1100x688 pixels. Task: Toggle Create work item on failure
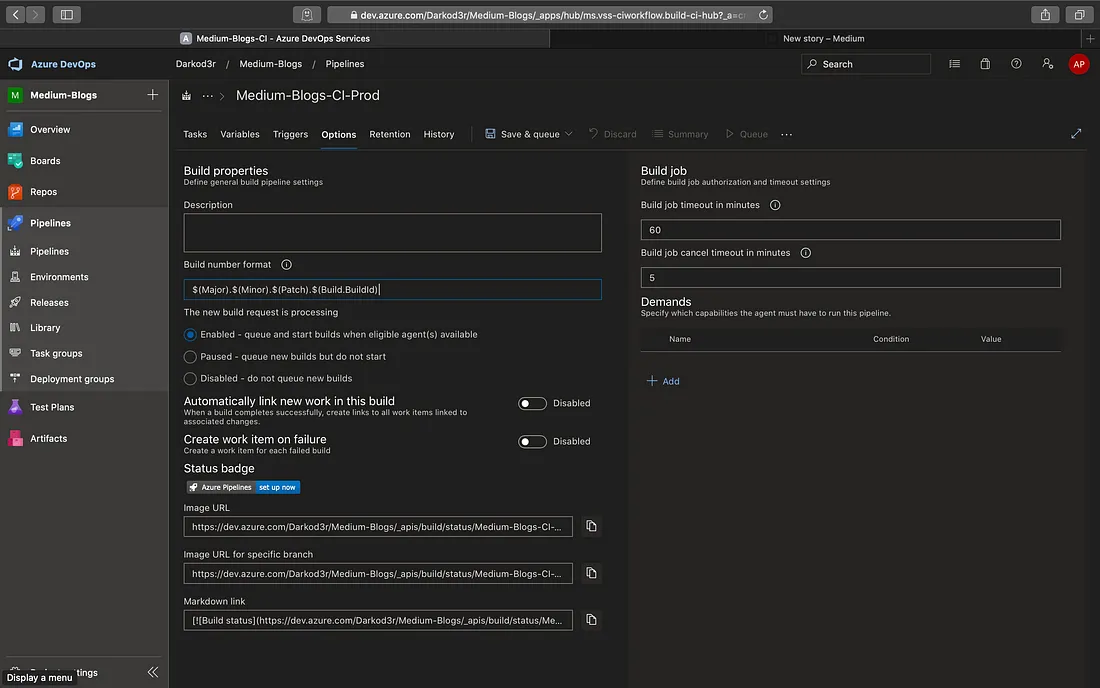(x=532, y=441)
